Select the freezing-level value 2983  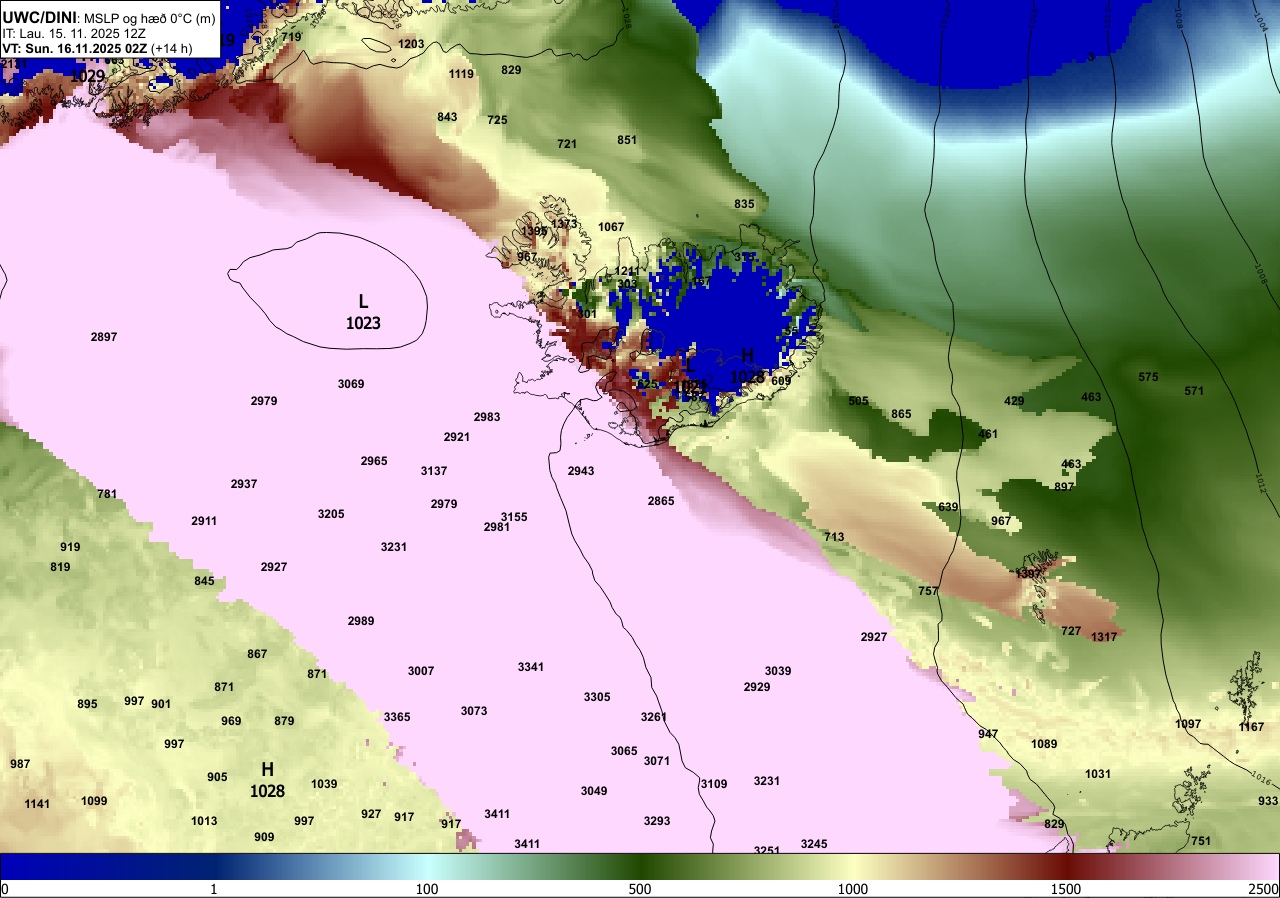(487, 417)
